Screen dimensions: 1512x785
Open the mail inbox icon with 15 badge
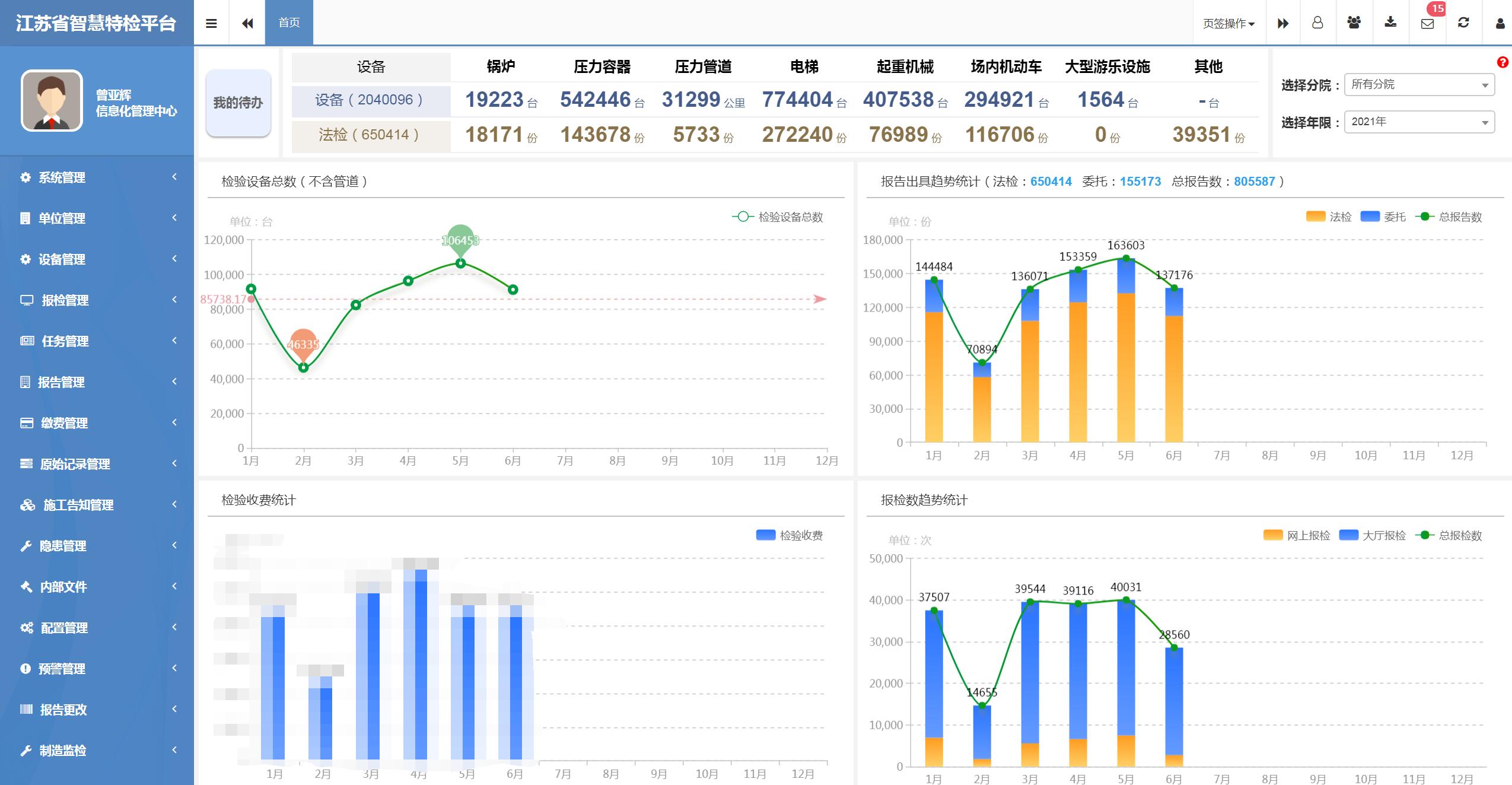pyautogui.click(x=1428, y=24)
